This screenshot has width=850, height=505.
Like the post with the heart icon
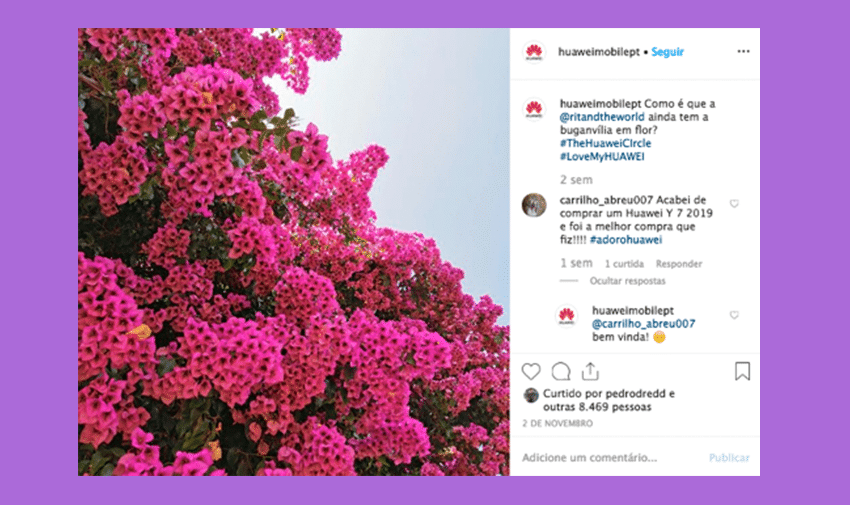pos(531,372)
